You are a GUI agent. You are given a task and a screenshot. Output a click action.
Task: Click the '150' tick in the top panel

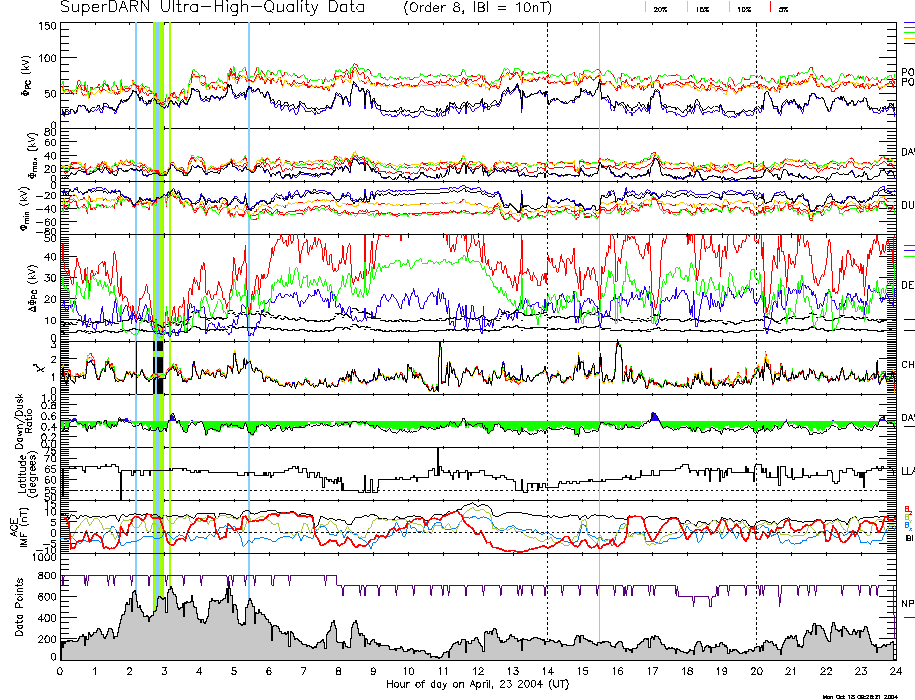click(47, 26)
